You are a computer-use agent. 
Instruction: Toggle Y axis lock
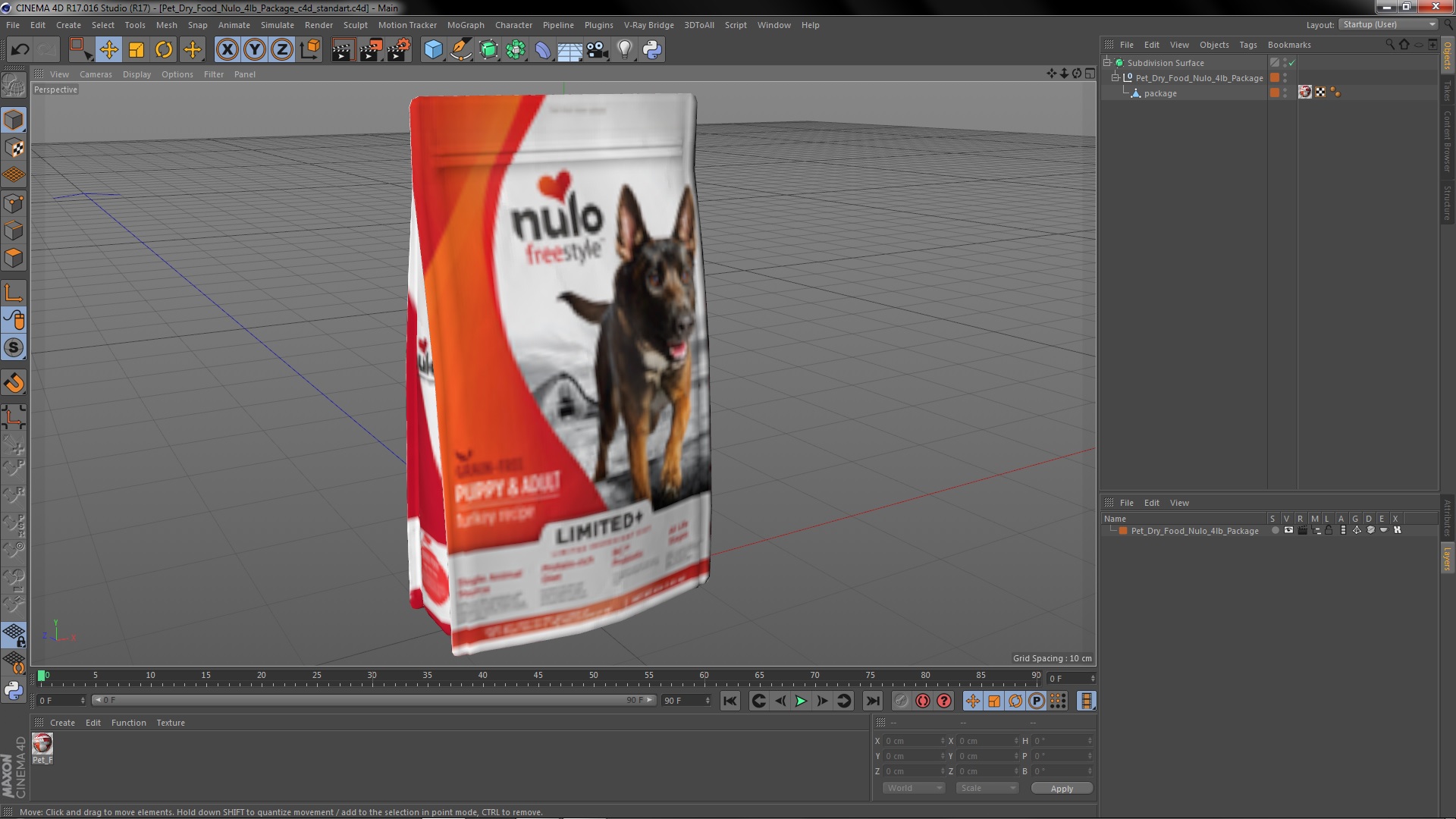[x=255, y=50]
